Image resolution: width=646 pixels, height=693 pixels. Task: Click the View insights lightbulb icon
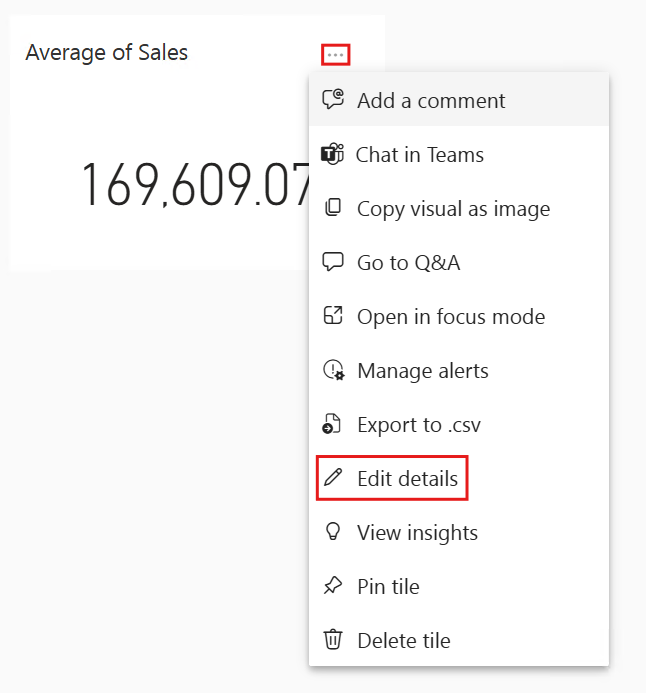333,532
